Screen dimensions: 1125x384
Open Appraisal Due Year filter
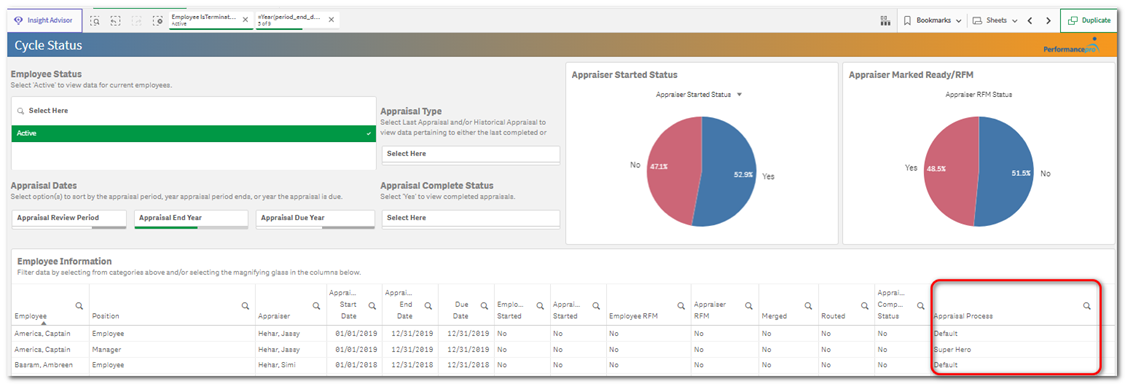tap(315, 218)
